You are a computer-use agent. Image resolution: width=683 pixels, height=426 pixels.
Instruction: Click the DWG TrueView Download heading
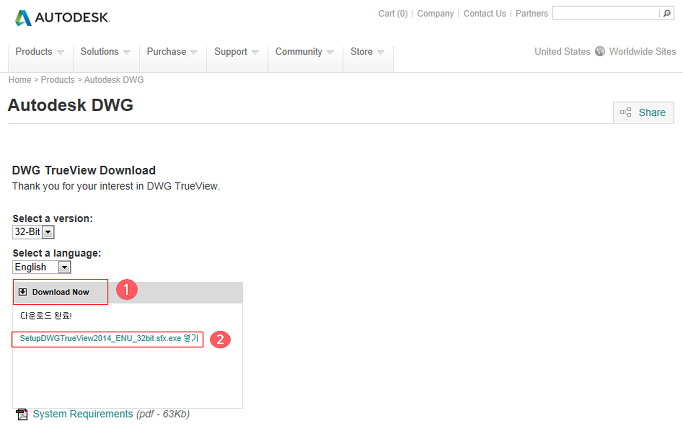[x=84, y=170]
